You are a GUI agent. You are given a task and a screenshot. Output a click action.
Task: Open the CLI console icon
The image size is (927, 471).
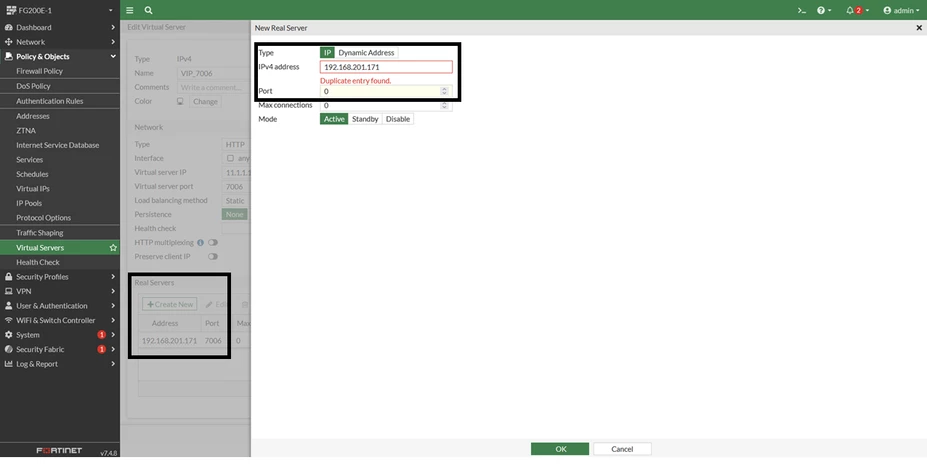[x=802, y=10]
